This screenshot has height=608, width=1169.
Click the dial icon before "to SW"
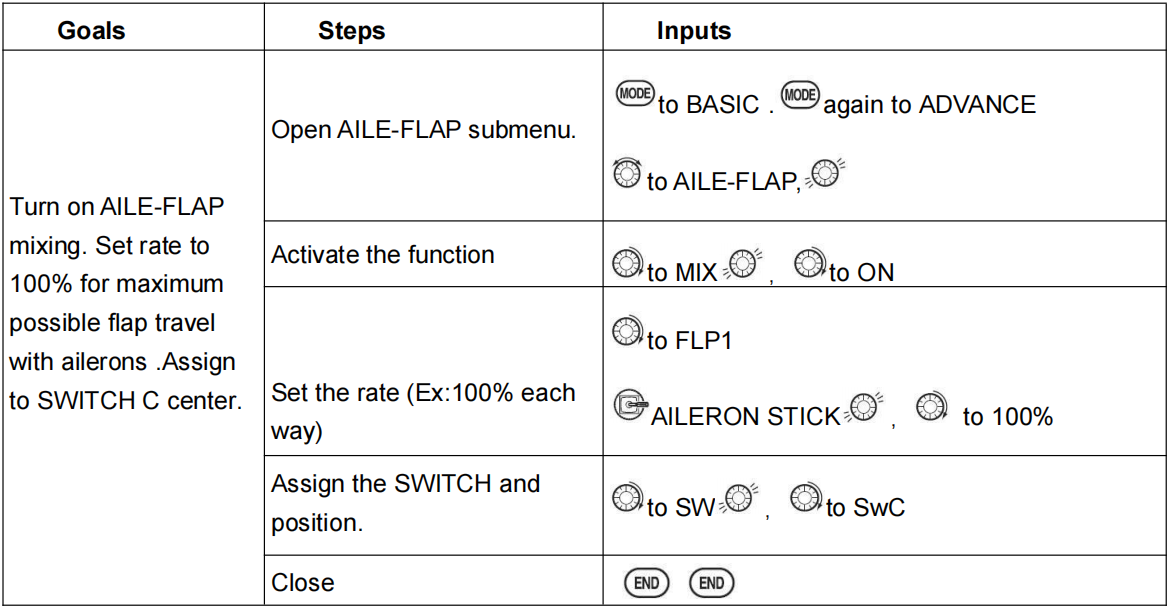tap(627, 500)
